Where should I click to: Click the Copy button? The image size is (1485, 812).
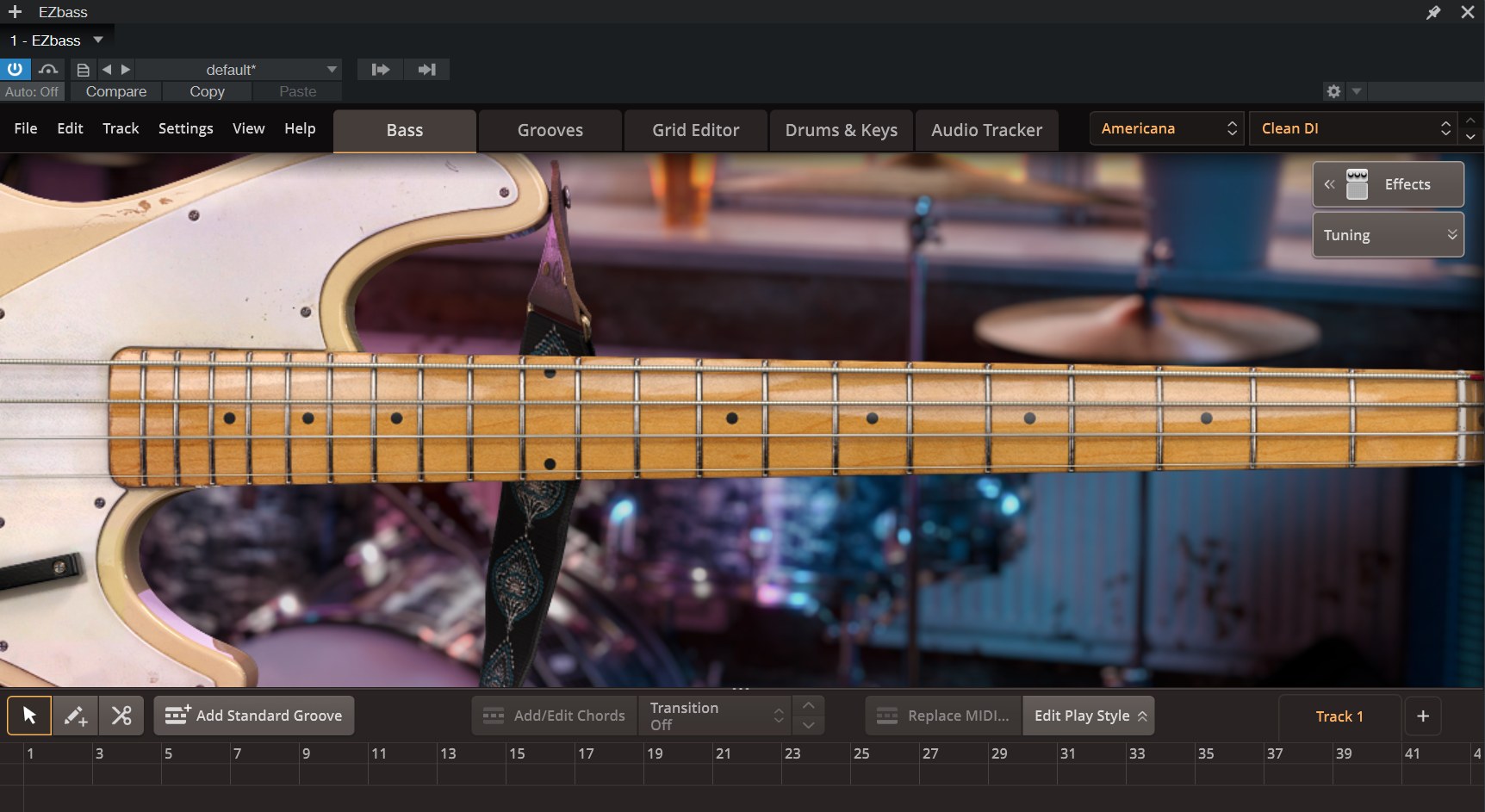pyautogui.click(x=207, y=91)
